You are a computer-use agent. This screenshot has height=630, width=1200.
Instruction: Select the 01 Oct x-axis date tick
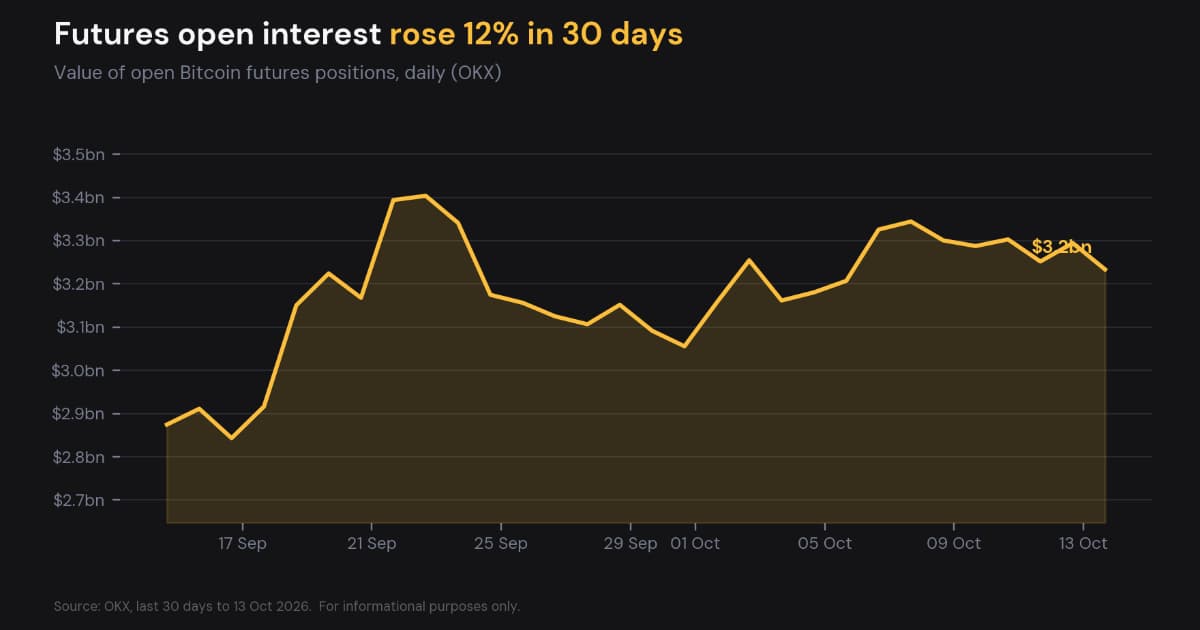point(695,543)
